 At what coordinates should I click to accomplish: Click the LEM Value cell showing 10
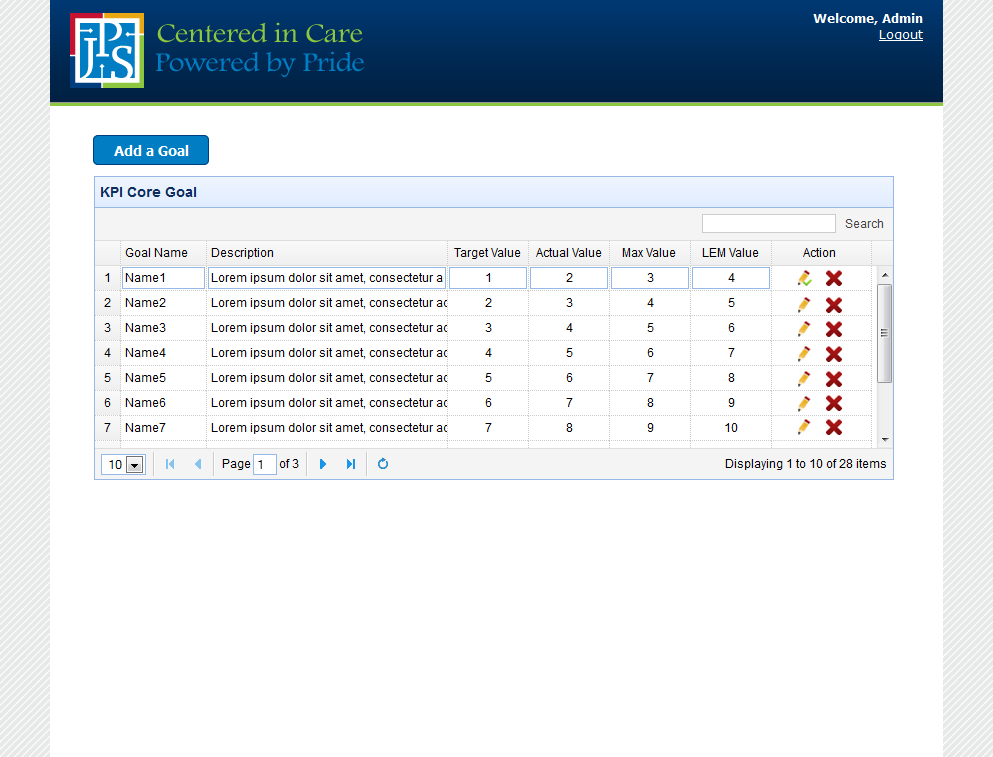[x=731, y=428]
